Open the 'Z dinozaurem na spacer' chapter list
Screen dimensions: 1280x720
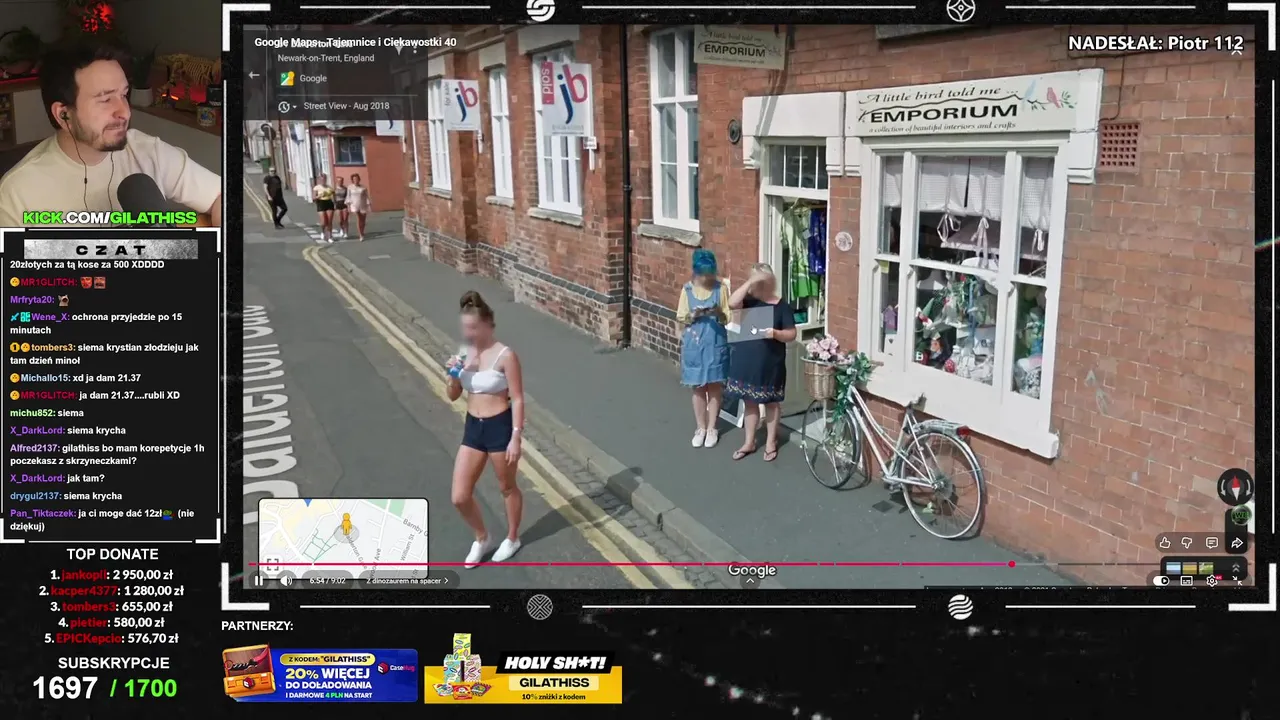406,580
